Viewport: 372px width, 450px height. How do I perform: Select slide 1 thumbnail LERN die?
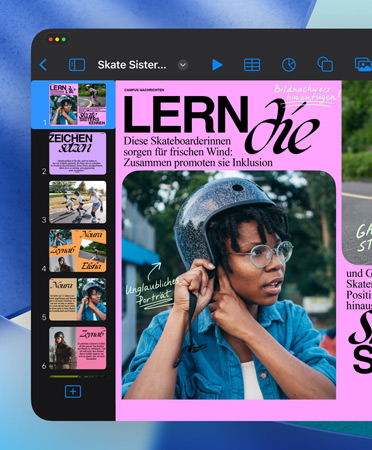[x=78, y=104]
